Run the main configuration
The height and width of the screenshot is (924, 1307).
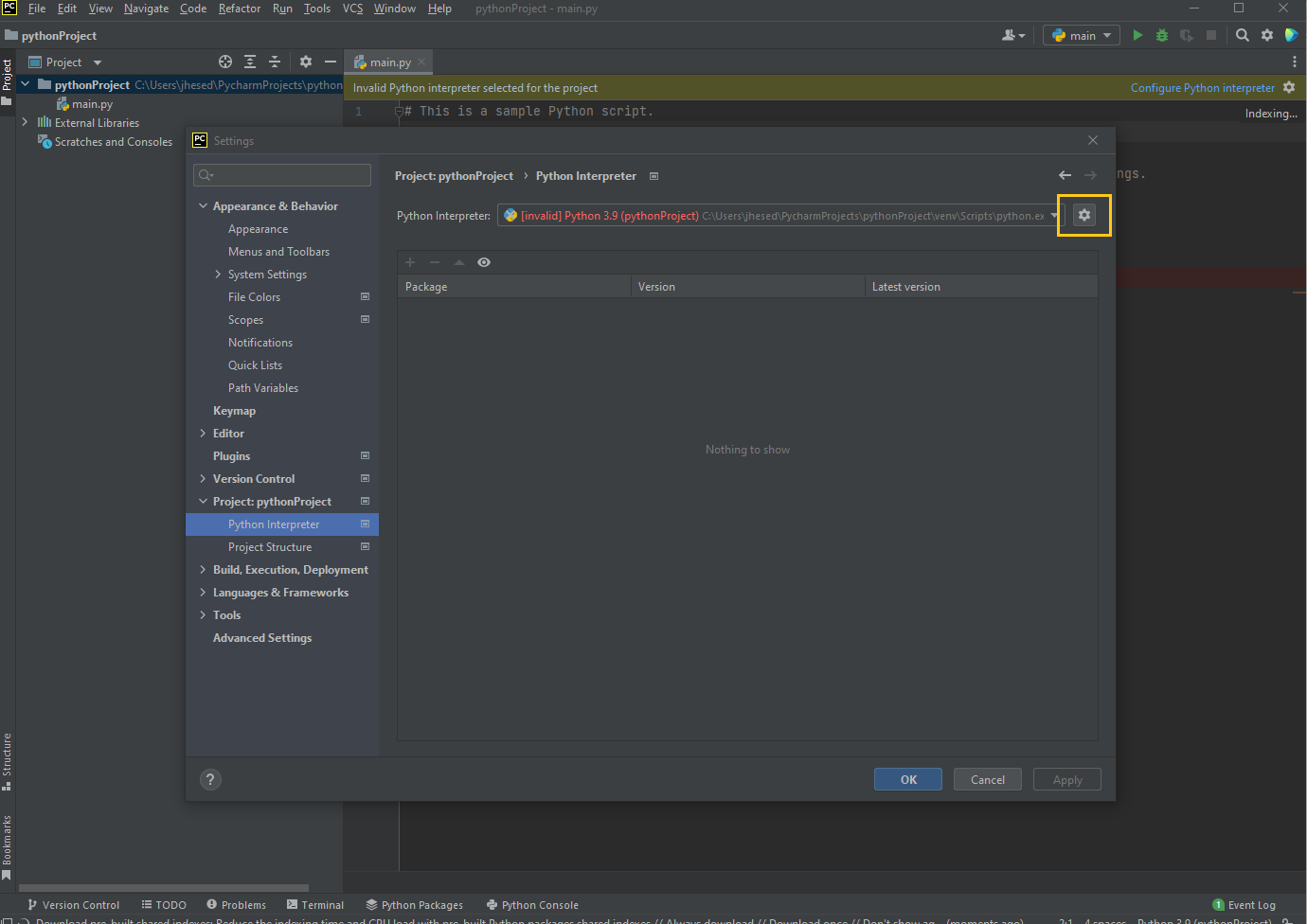[x=1137, y=34]
